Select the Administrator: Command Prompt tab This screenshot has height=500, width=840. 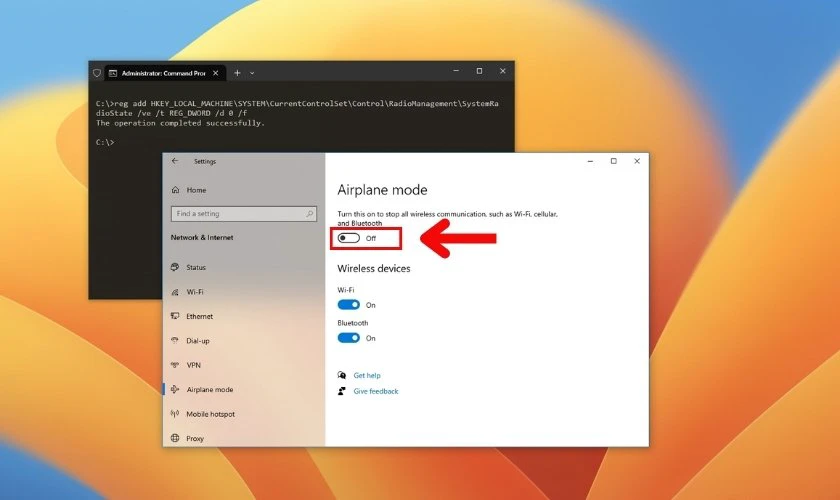pyautogui.click(x=164, y=73)
